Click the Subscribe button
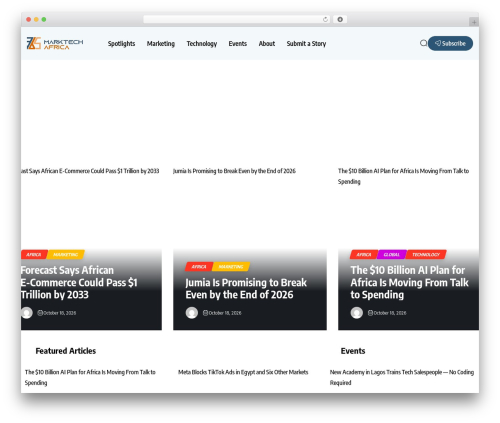This screenshot has height=423, width=500. coord(450,43)
